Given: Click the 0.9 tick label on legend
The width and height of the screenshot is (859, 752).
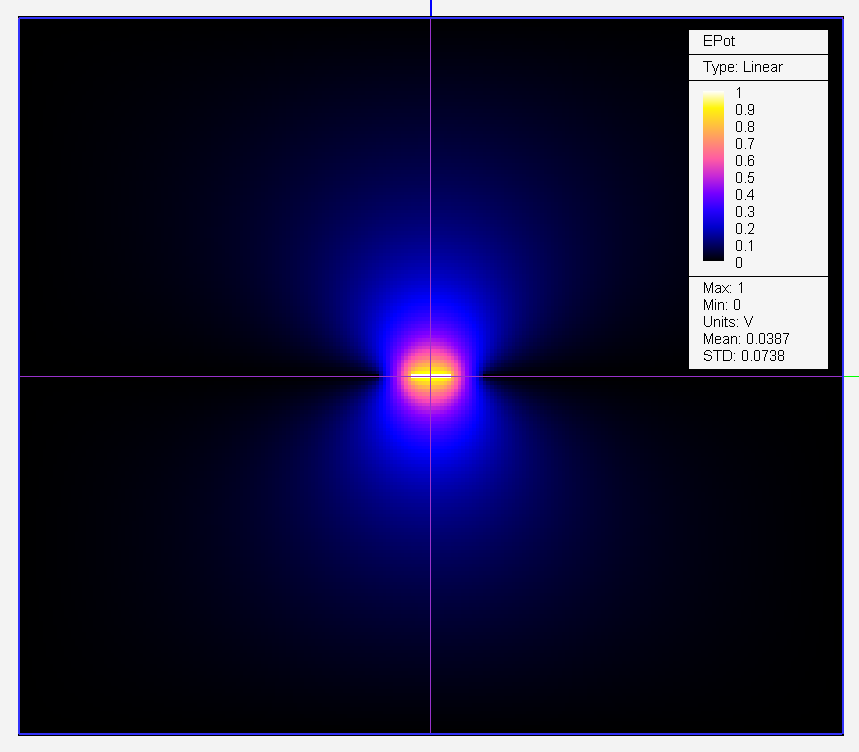Looking at the screenshot, I should click(x=745, y=110).
